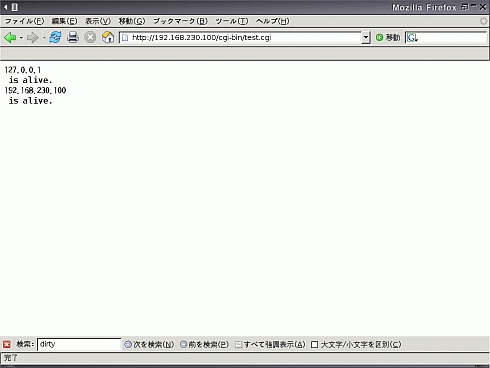
Task: Minimize the Mozilla Firefox window
Action: (x=474, y=6)
